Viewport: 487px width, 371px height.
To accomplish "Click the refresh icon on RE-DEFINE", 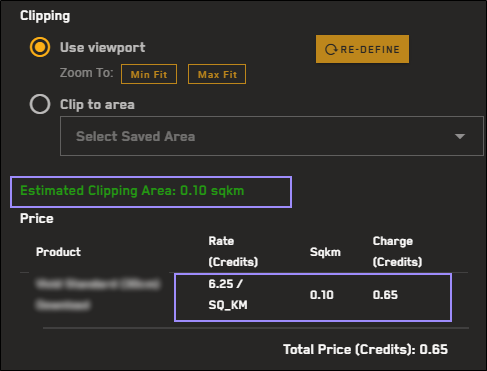I will [x=331, y=49].
